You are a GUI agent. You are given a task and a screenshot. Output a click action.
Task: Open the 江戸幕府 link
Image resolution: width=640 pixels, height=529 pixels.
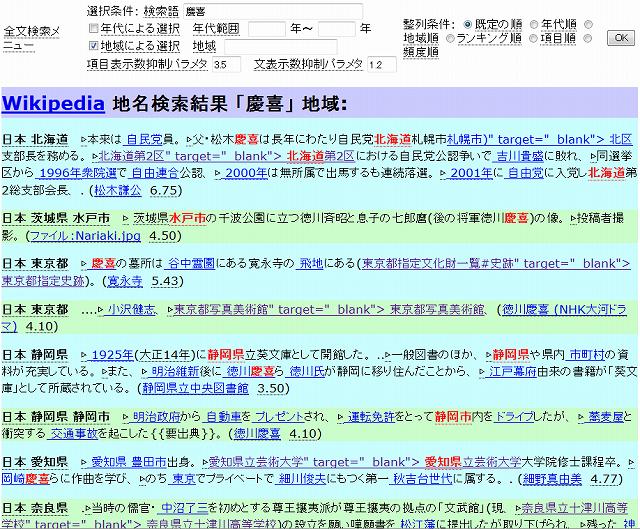513,371
